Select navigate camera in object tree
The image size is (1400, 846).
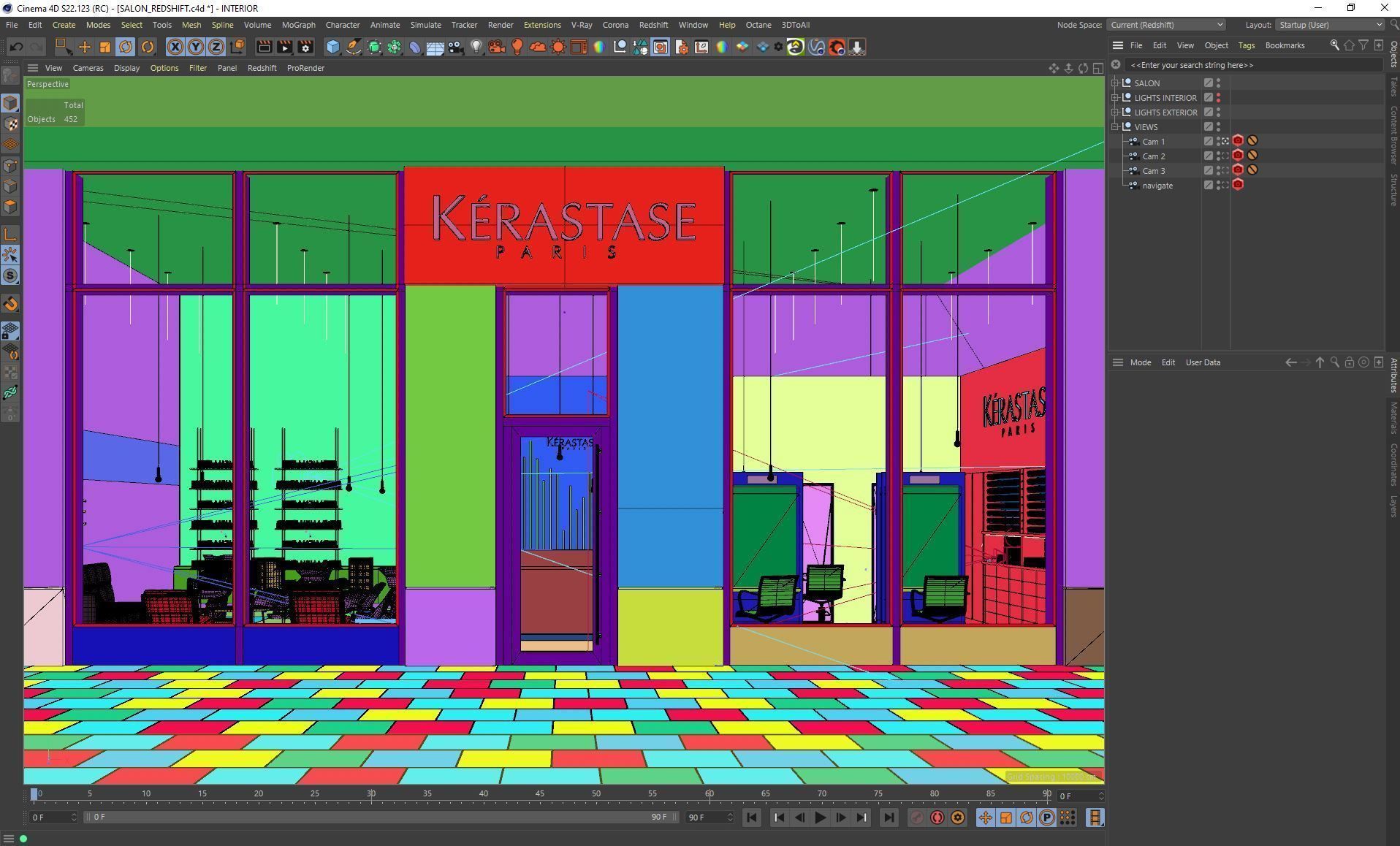[x=1157, y=186]
